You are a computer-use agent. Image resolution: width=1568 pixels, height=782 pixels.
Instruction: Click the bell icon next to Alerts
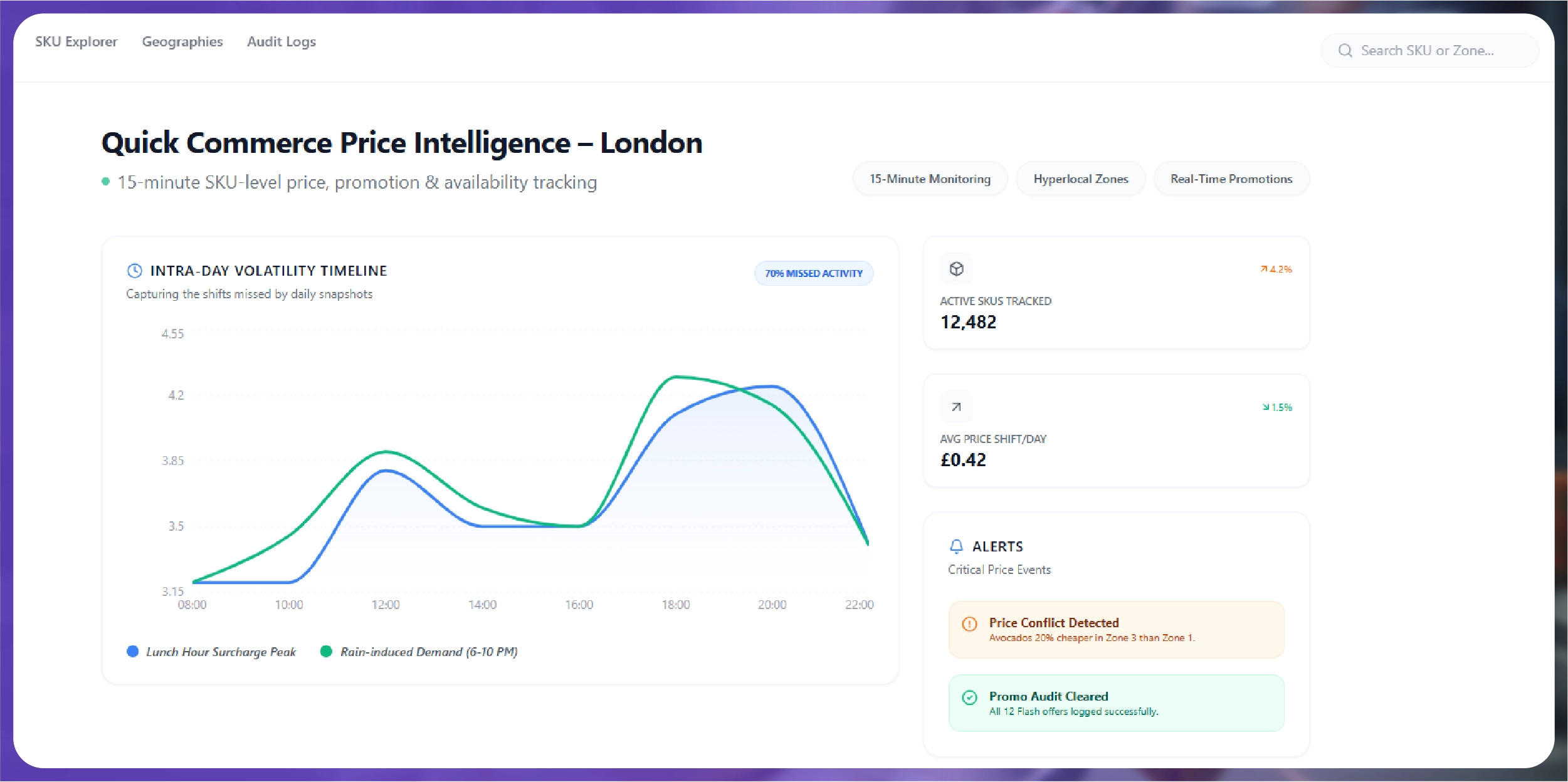click(x=956, y=546)
